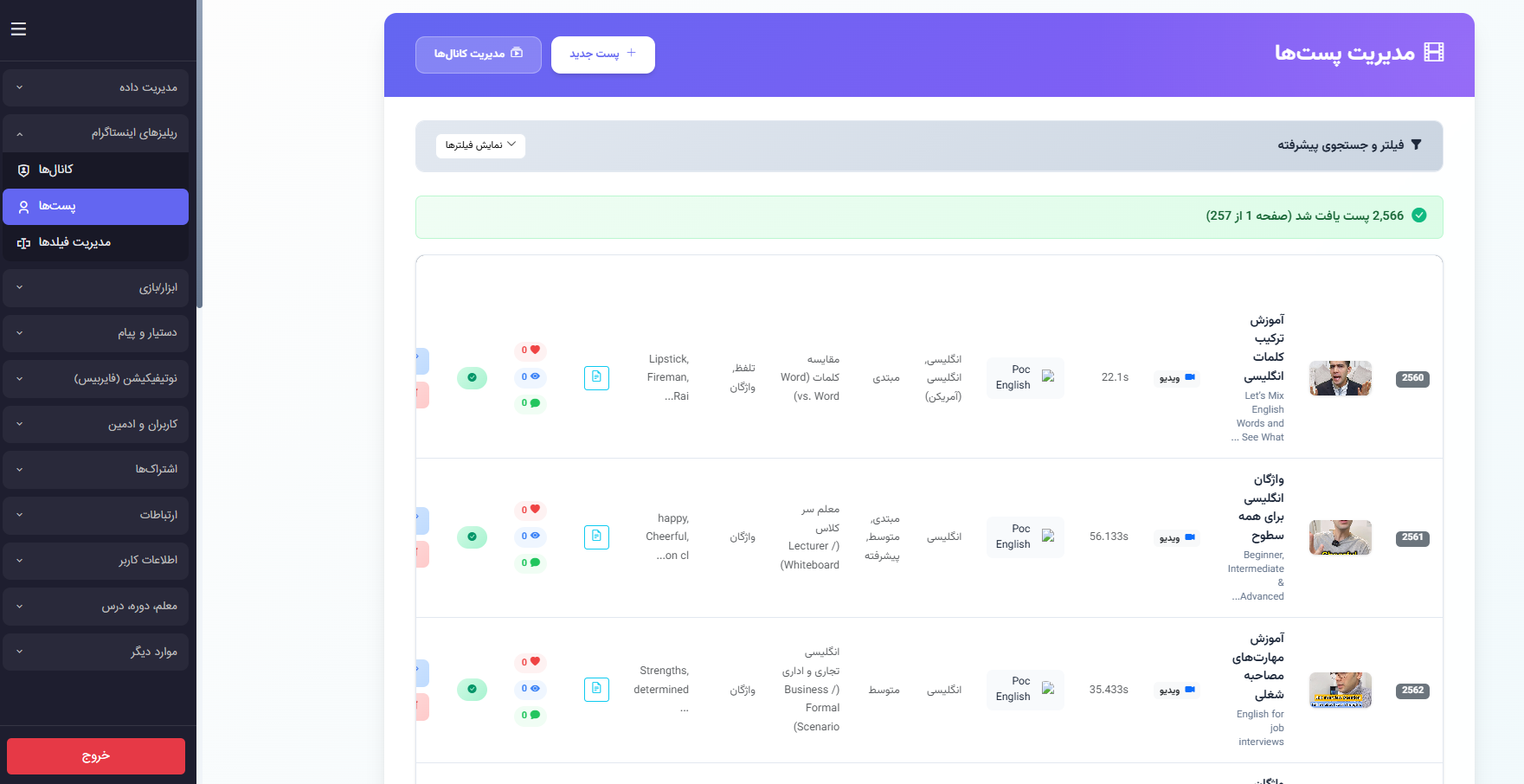
Task: Click the heart likes badge in post 2560
Action: 531,350
